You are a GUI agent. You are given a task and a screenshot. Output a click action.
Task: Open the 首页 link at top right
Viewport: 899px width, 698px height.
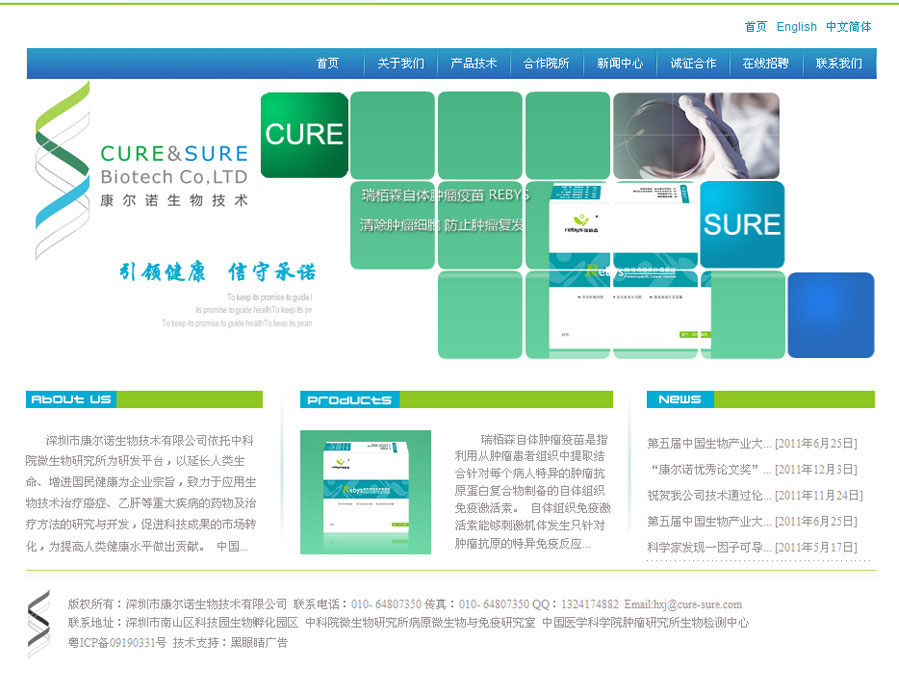coord(755,27)
